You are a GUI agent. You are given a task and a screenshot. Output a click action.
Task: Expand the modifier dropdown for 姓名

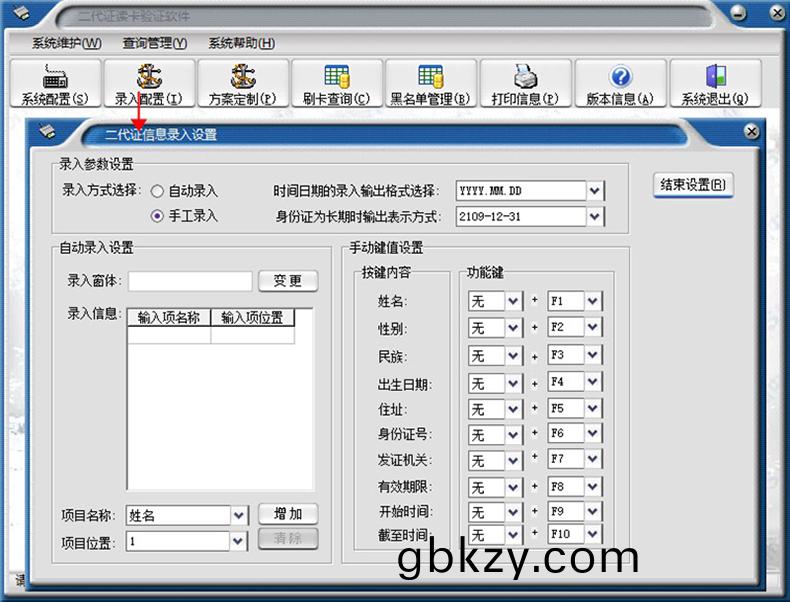(x=513, y=301)
